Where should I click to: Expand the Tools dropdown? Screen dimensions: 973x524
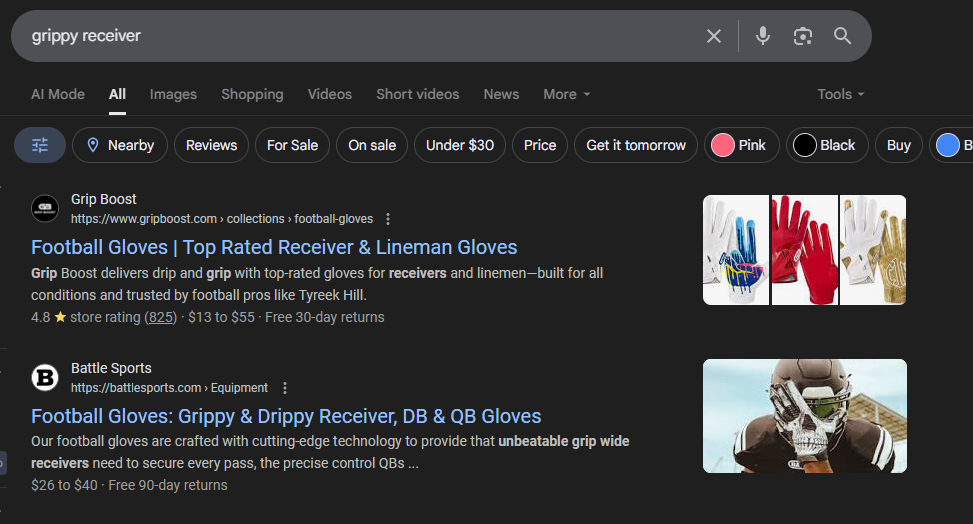(841, 94)
